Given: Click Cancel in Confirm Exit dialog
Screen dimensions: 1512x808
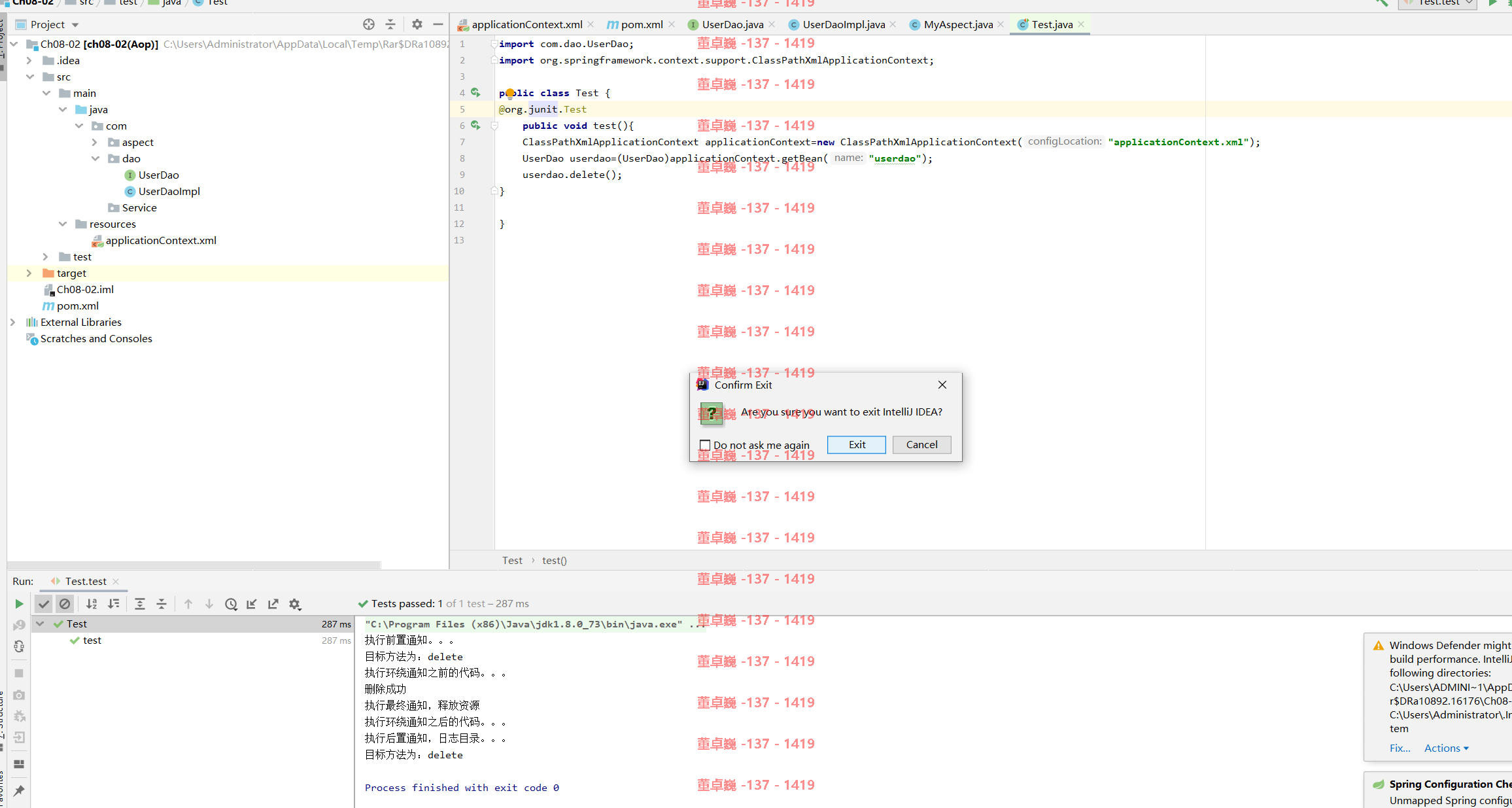Looking at the screenshot, I should tap(922, 445).
